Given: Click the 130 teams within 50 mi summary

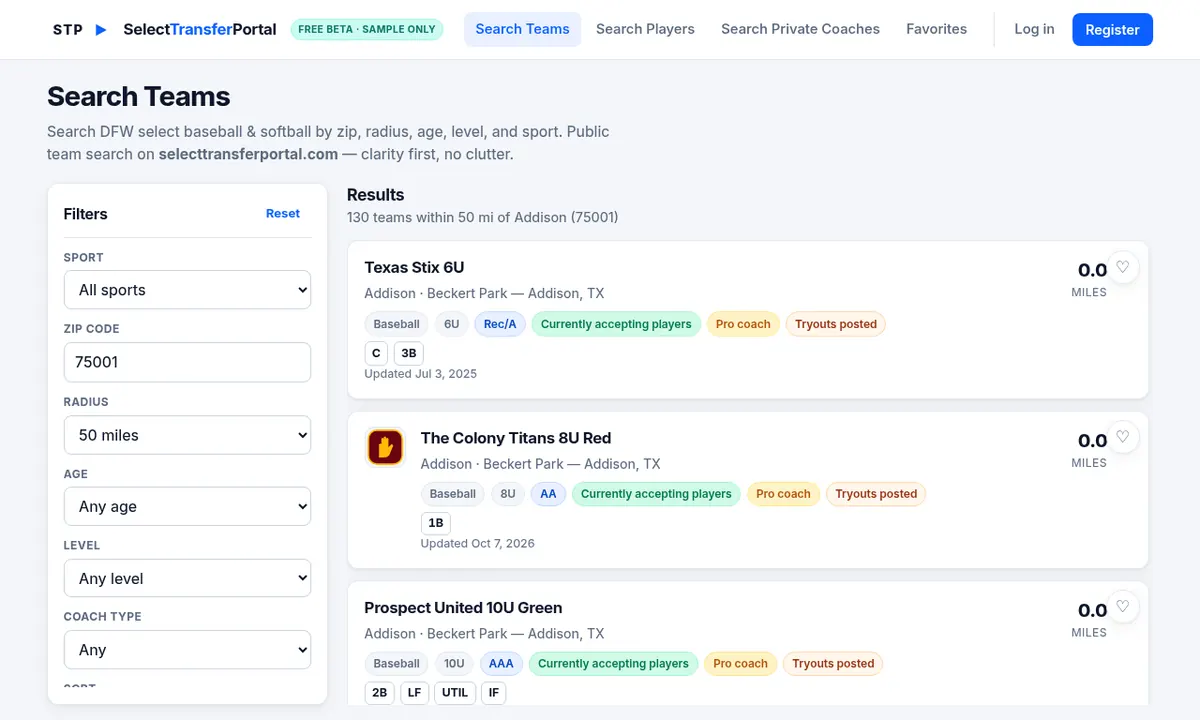Looking at the screenshot, I should coord(483,217).
